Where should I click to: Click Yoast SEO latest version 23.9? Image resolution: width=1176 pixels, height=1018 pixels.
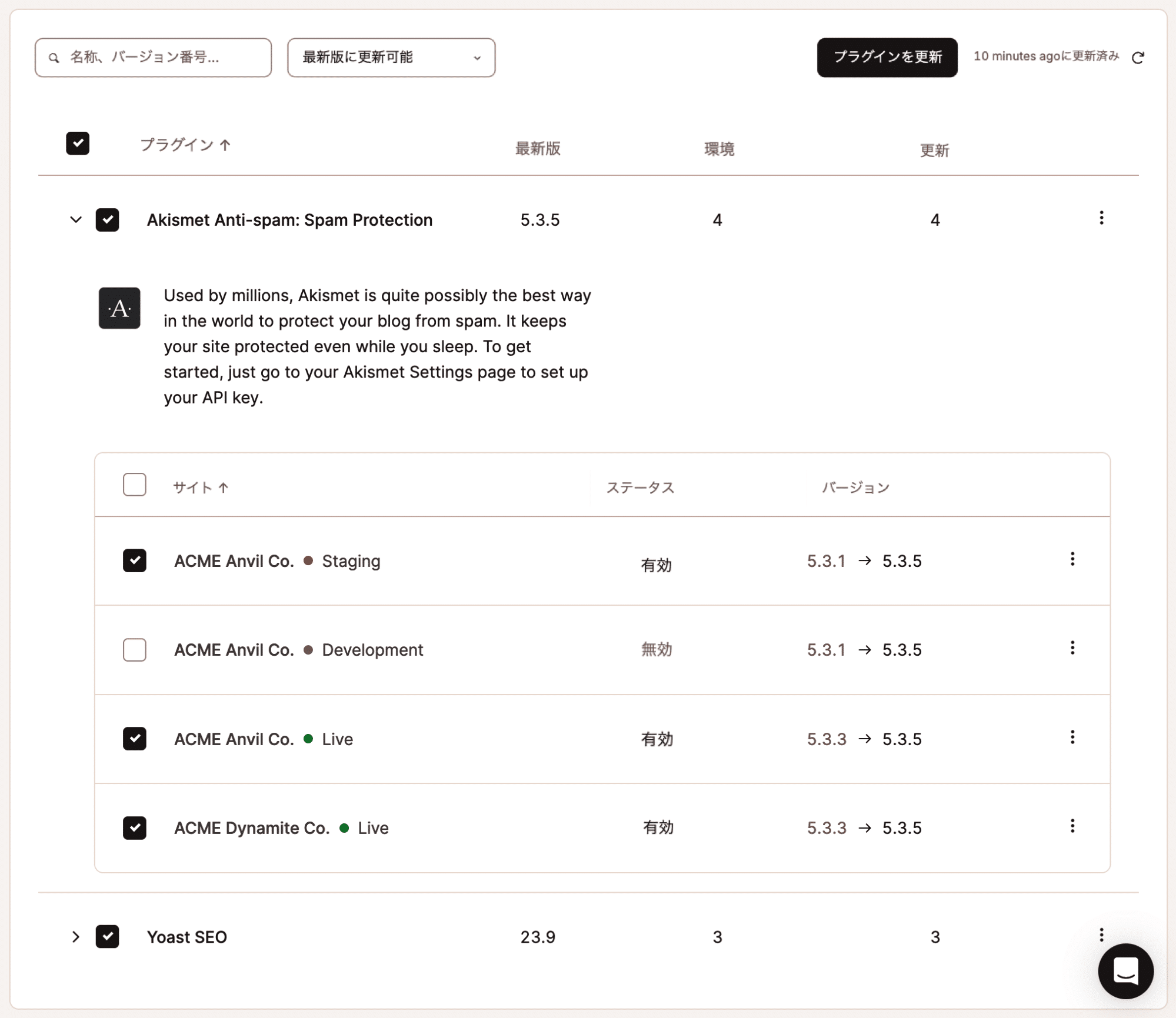(538, 937)
